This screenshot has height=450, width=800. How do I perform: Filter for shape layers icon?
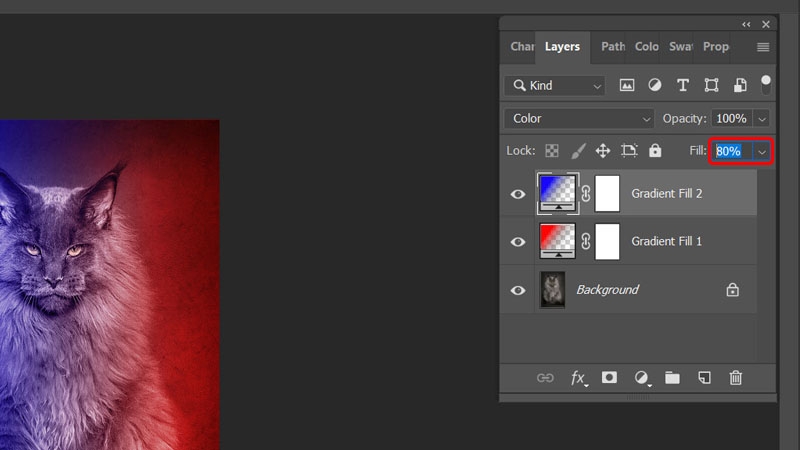[711, 85]
